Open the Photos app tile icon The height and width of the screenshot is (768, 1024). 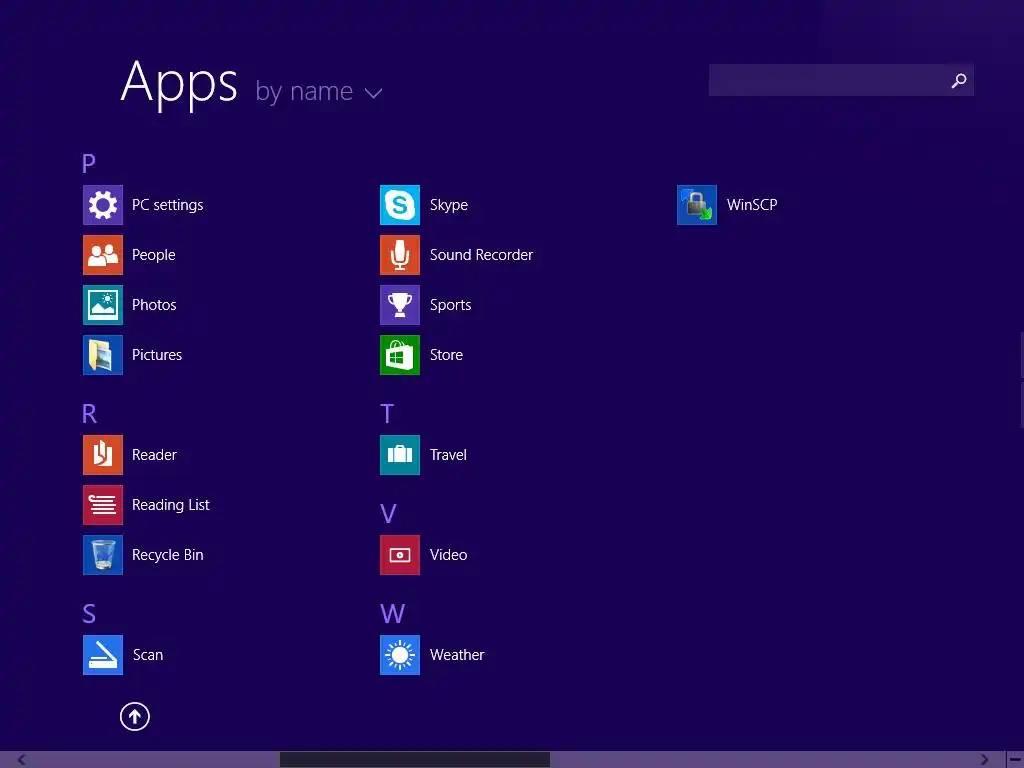[x=103, y=305]
